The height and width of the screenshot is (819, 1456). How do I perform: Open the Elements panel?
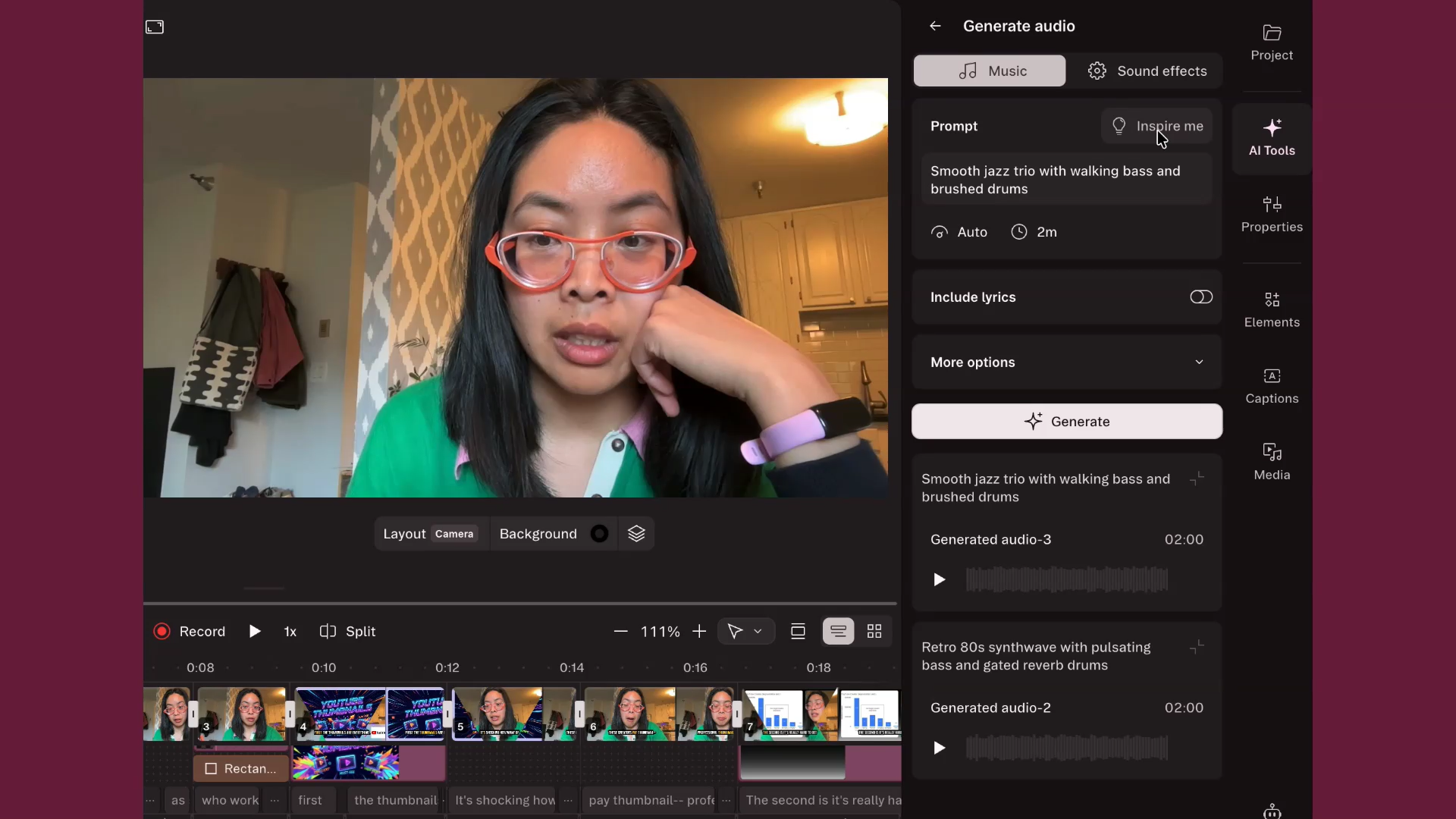pos(1272,310)
